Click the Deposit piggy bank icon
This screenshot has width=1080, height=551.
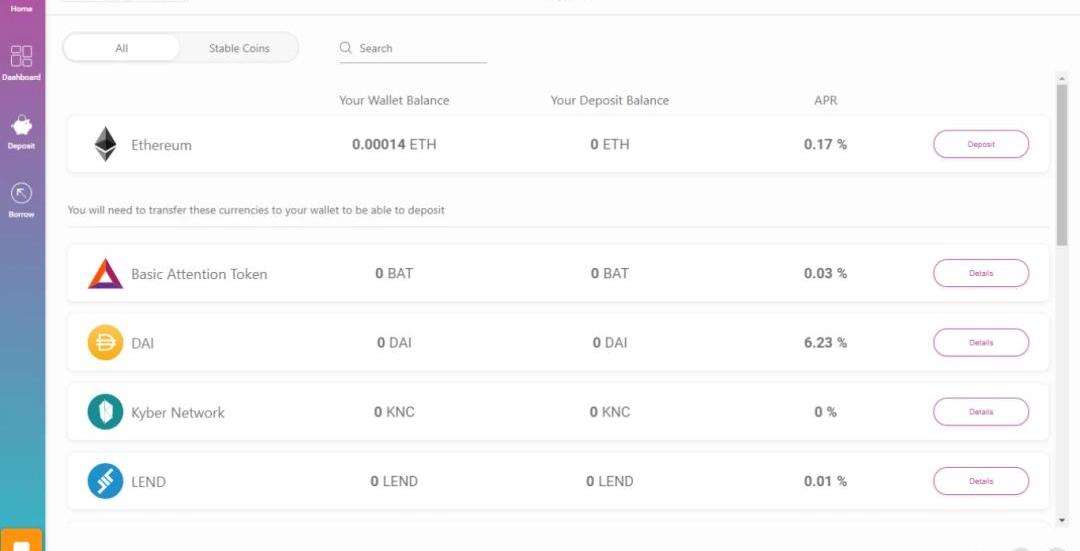(21, 126)
